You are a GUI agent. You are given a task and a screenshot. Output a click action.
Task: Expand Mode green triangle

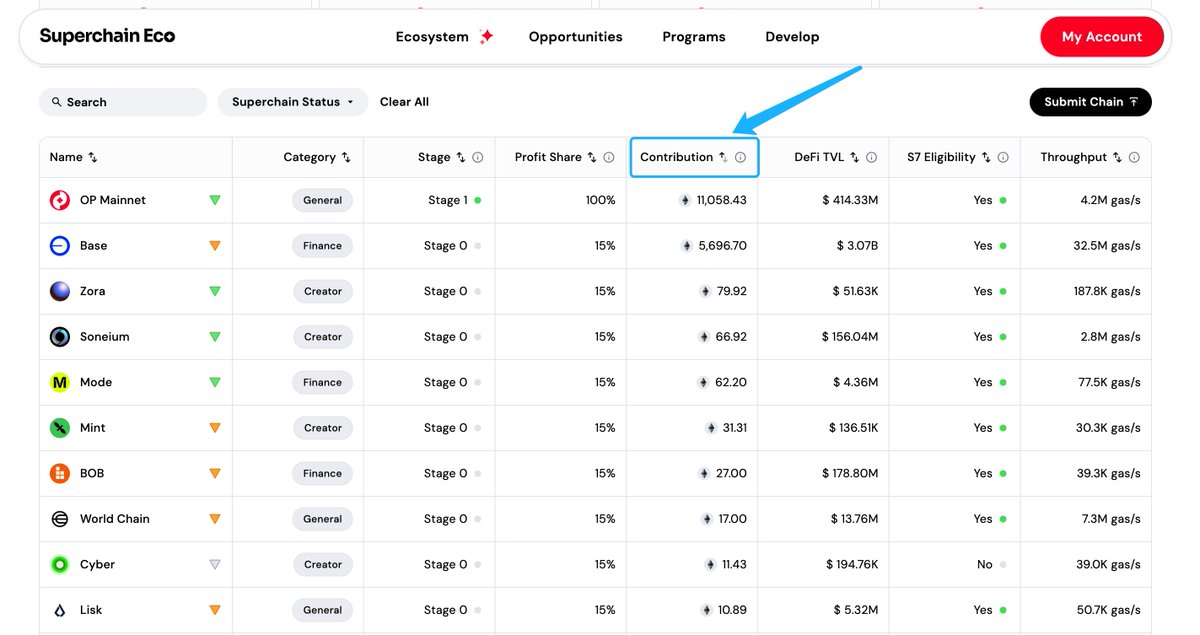(215, 382)
